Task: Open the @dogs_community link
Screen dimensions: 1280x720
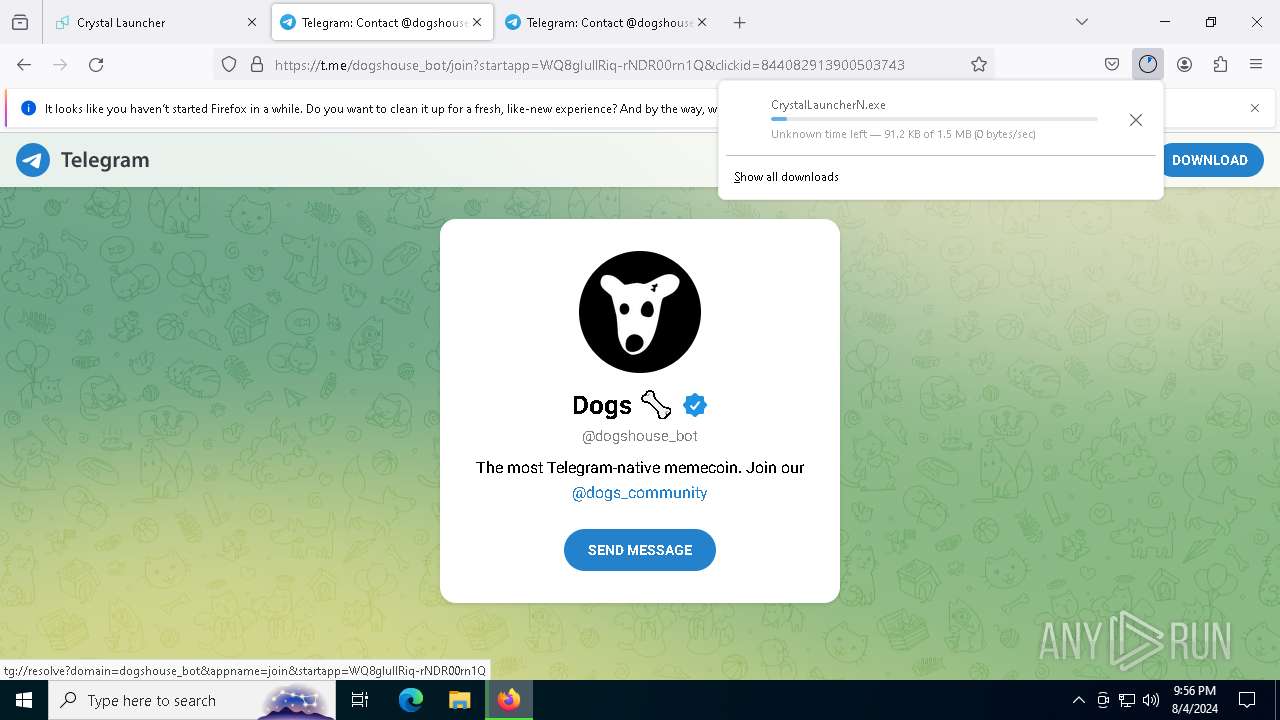Action: tap(640, 493)
